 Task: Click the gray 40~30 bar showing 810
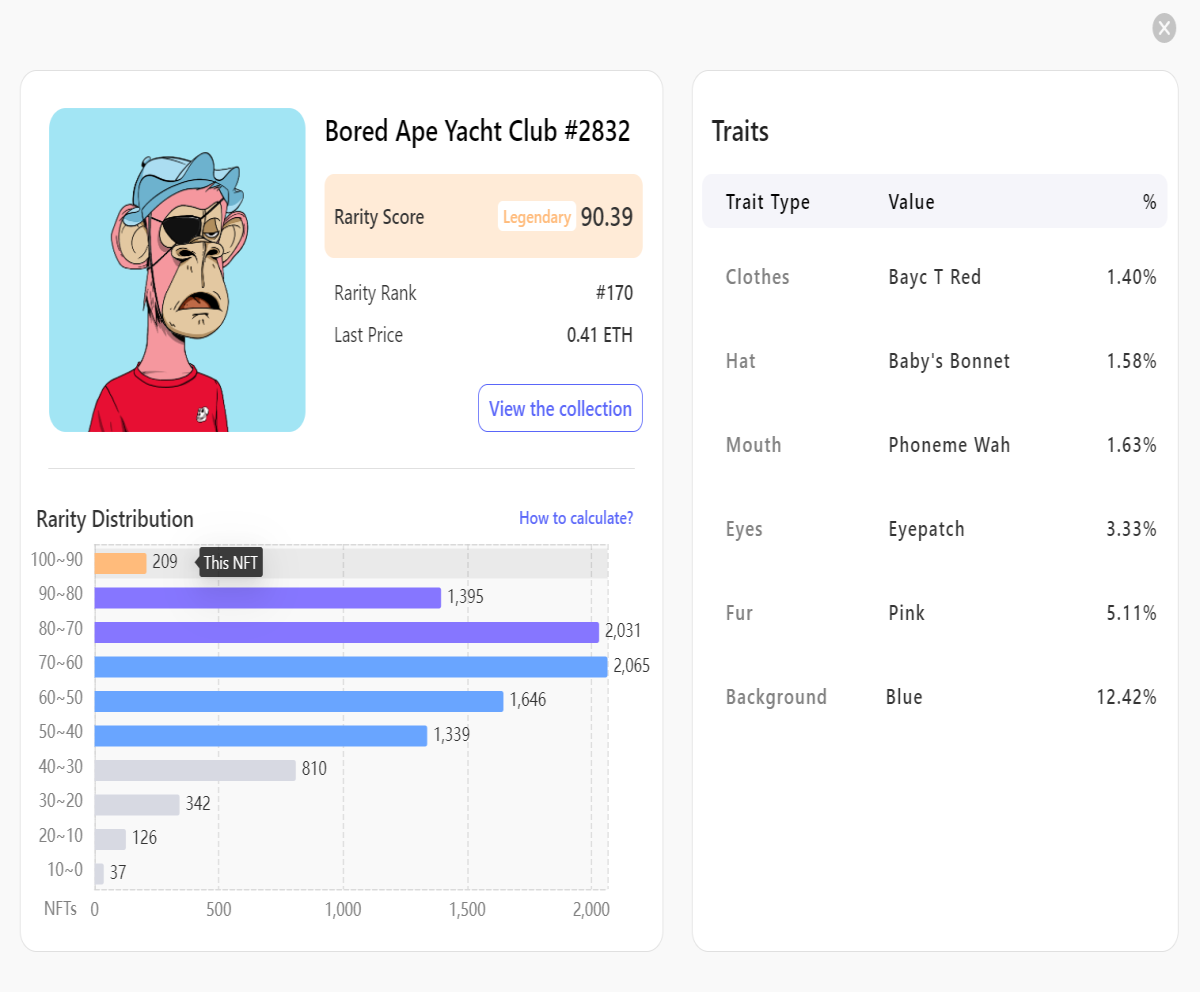pos(195,770)
